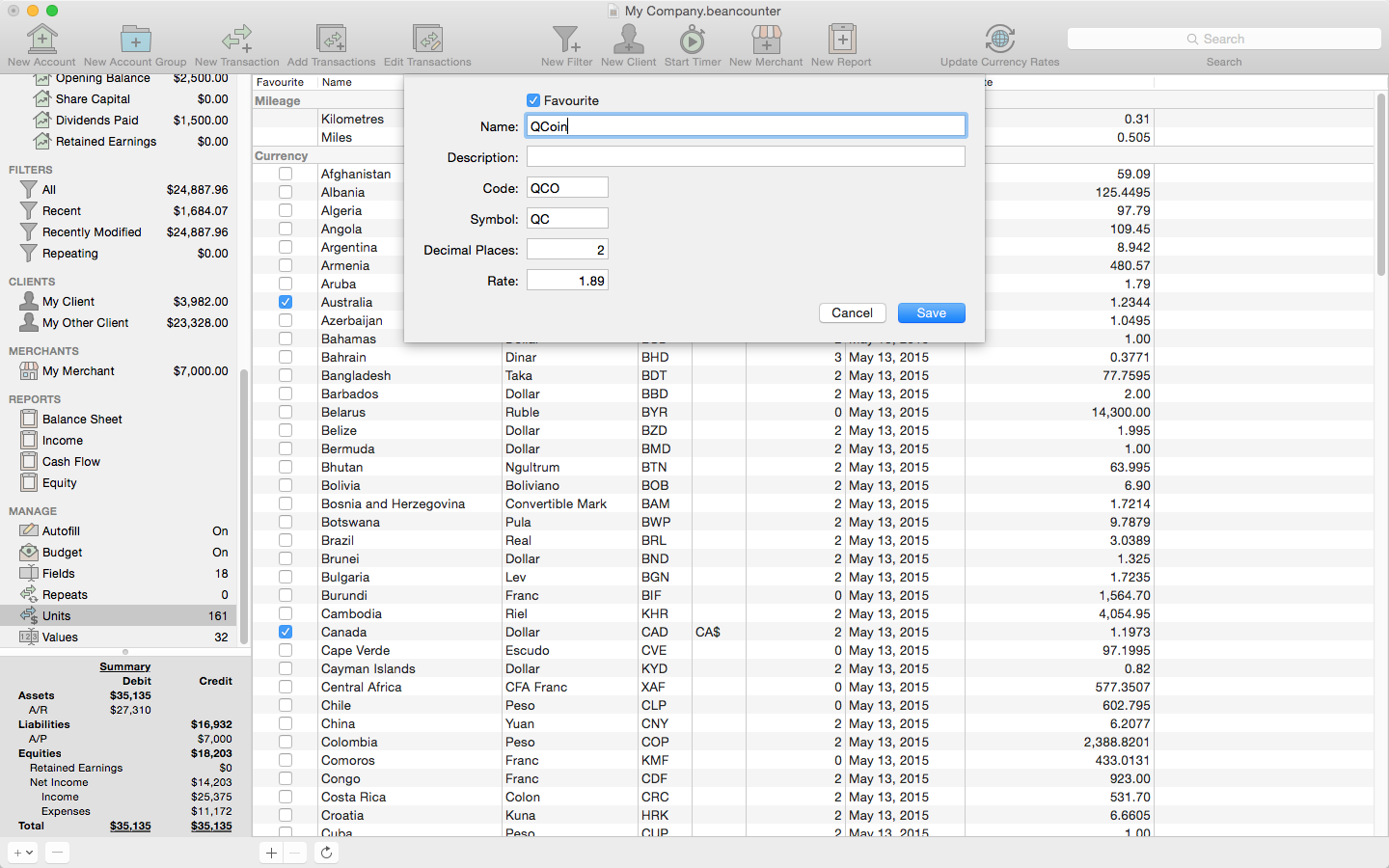The width and height of the screenshot is (1389, 868).
Task: Check favourite checkbox for Bahrain
Action: (286, 357)
